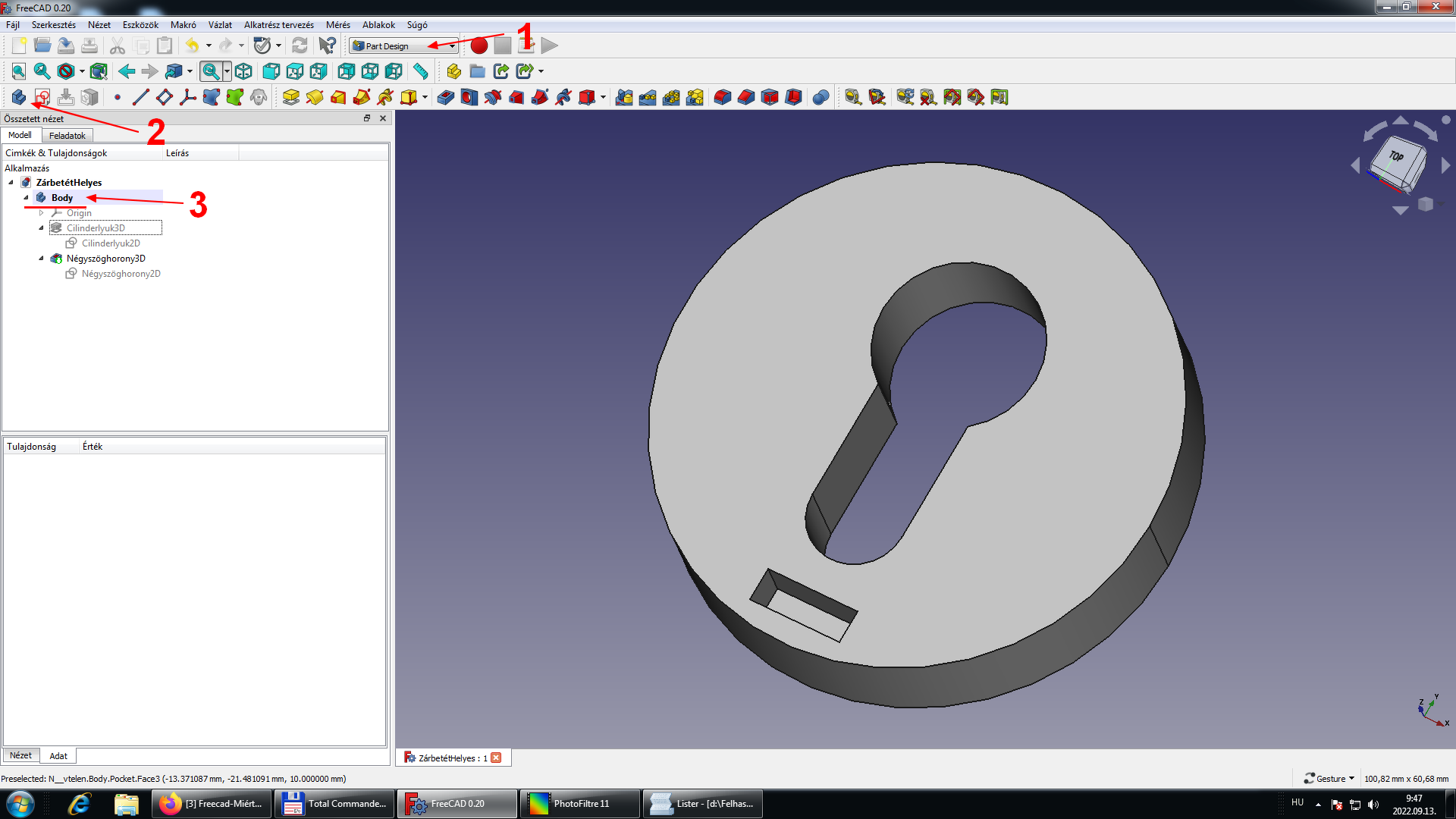Create a local coordinate system

coord(187,97)
